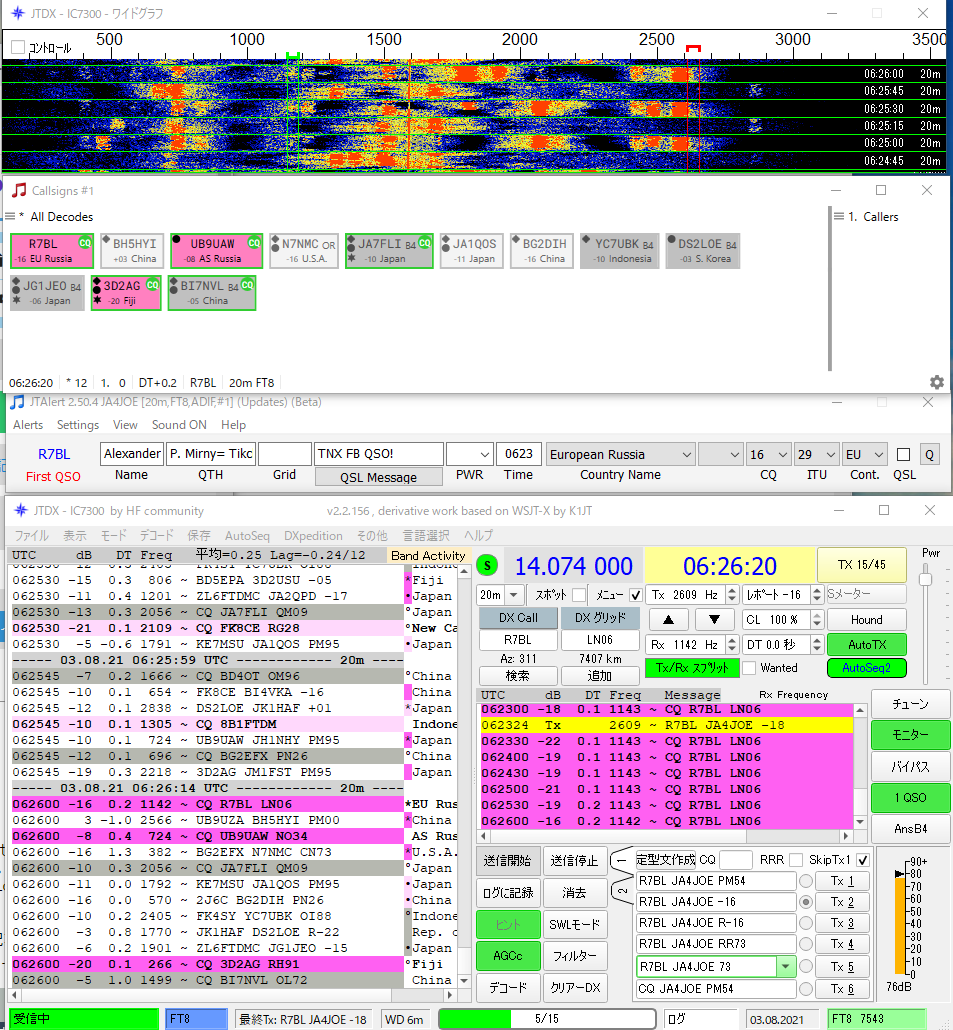Expand the R7BL JA4JOE 73 message dropdown

(x=786, y=967)
